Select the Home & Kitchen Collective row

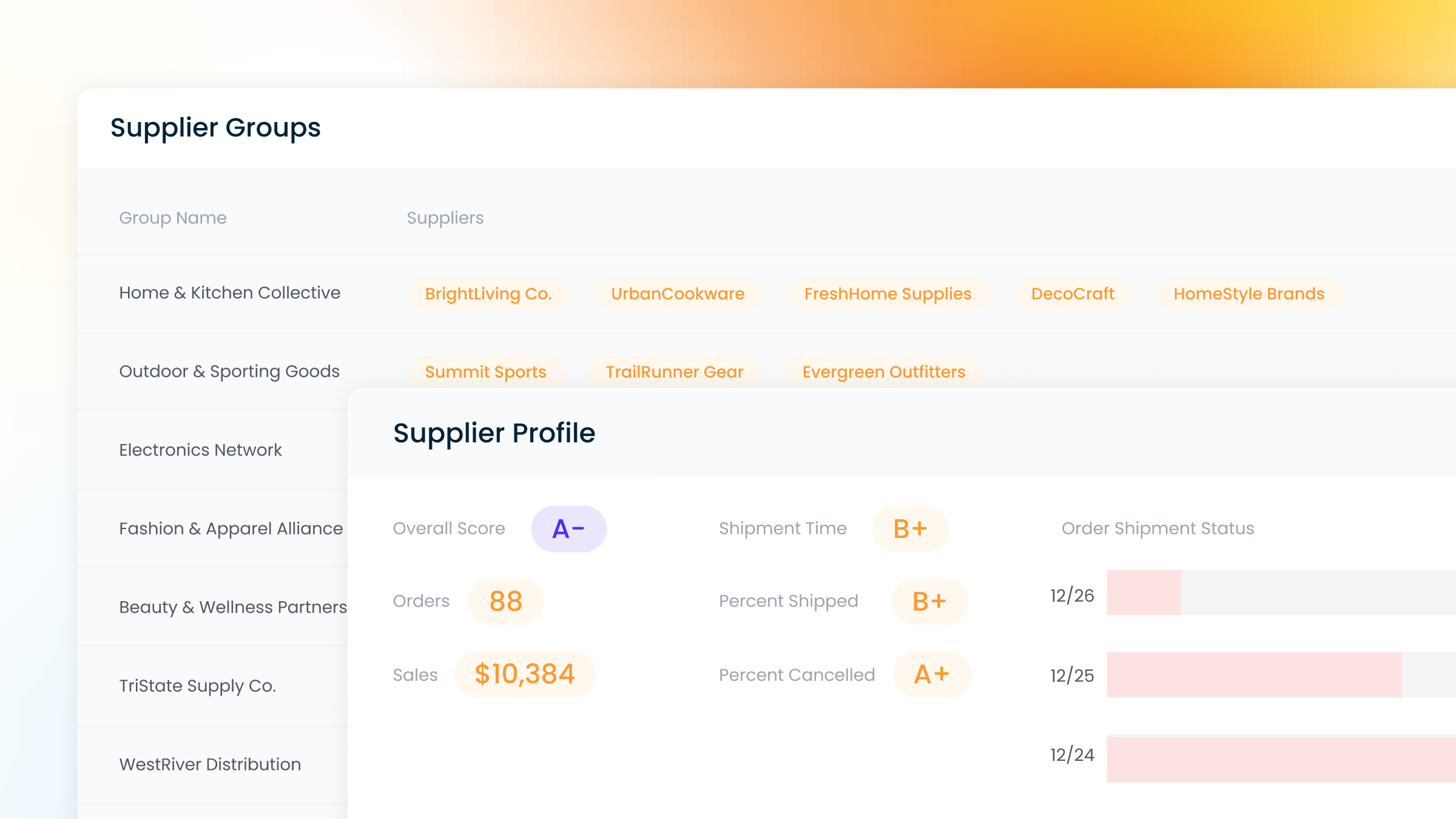[x=229, y=293]
